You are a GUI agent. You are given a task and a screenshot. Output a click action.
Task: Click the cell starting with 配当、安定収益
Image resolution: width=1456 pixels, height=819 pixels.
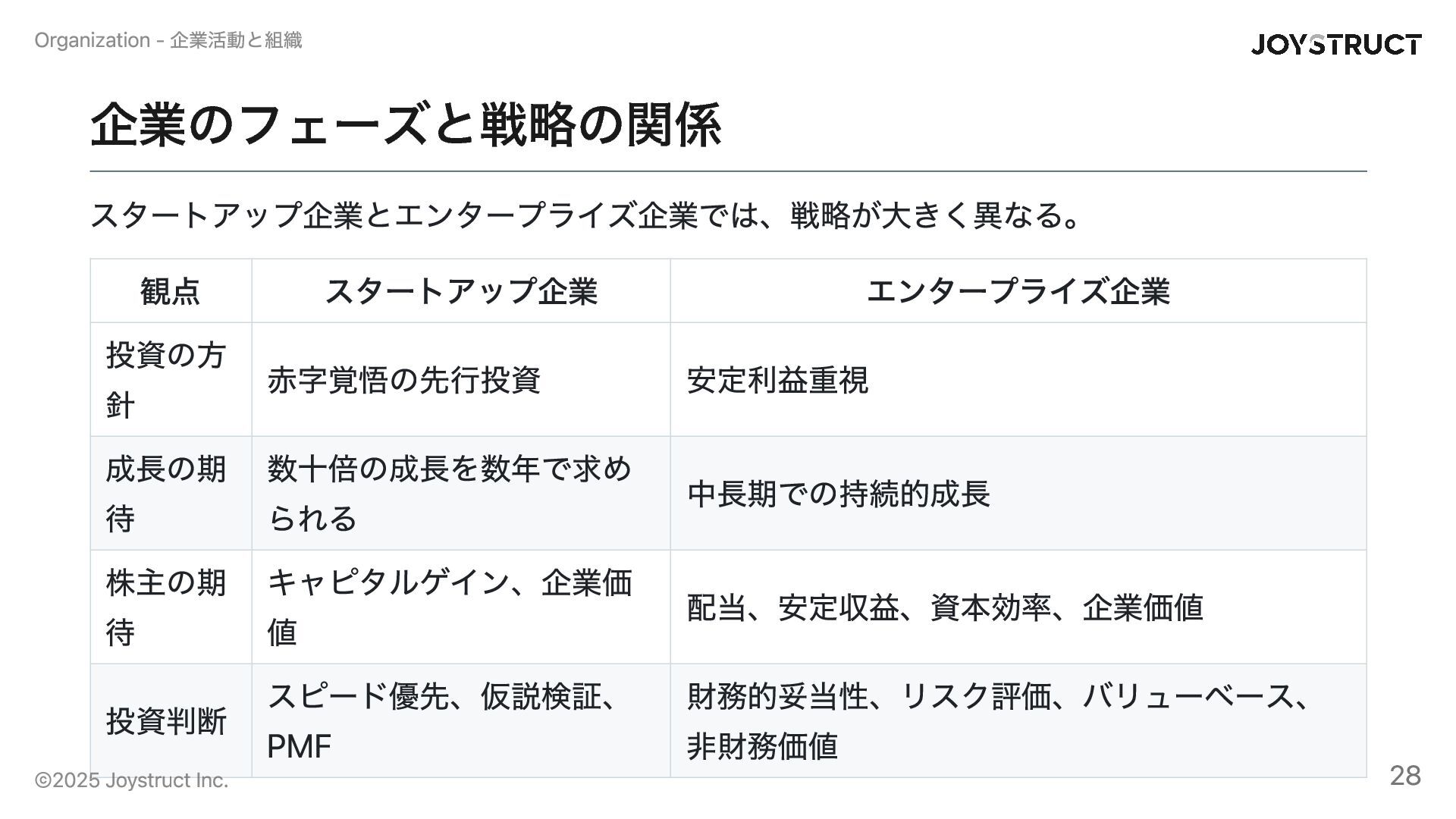pos(1018,607)
